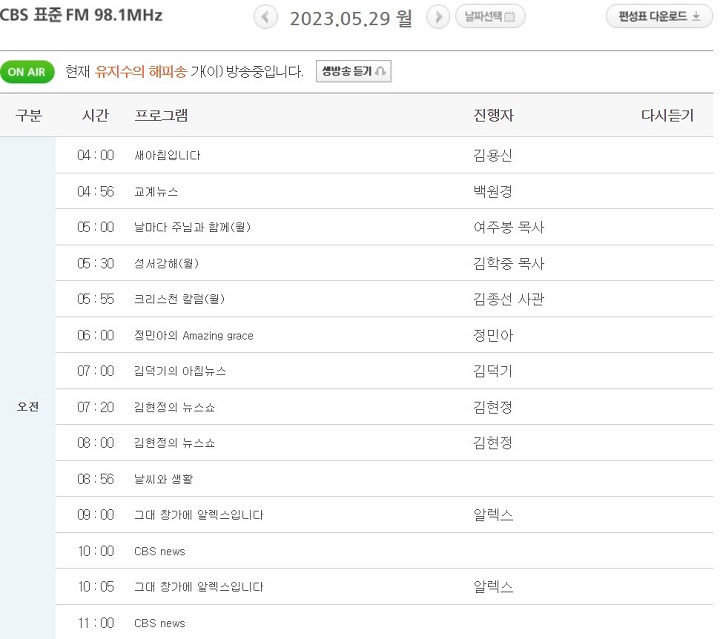The width and height of the screenshot is (720, 639).
Task: Go to the next day's schedule
Action: [438, 17]
